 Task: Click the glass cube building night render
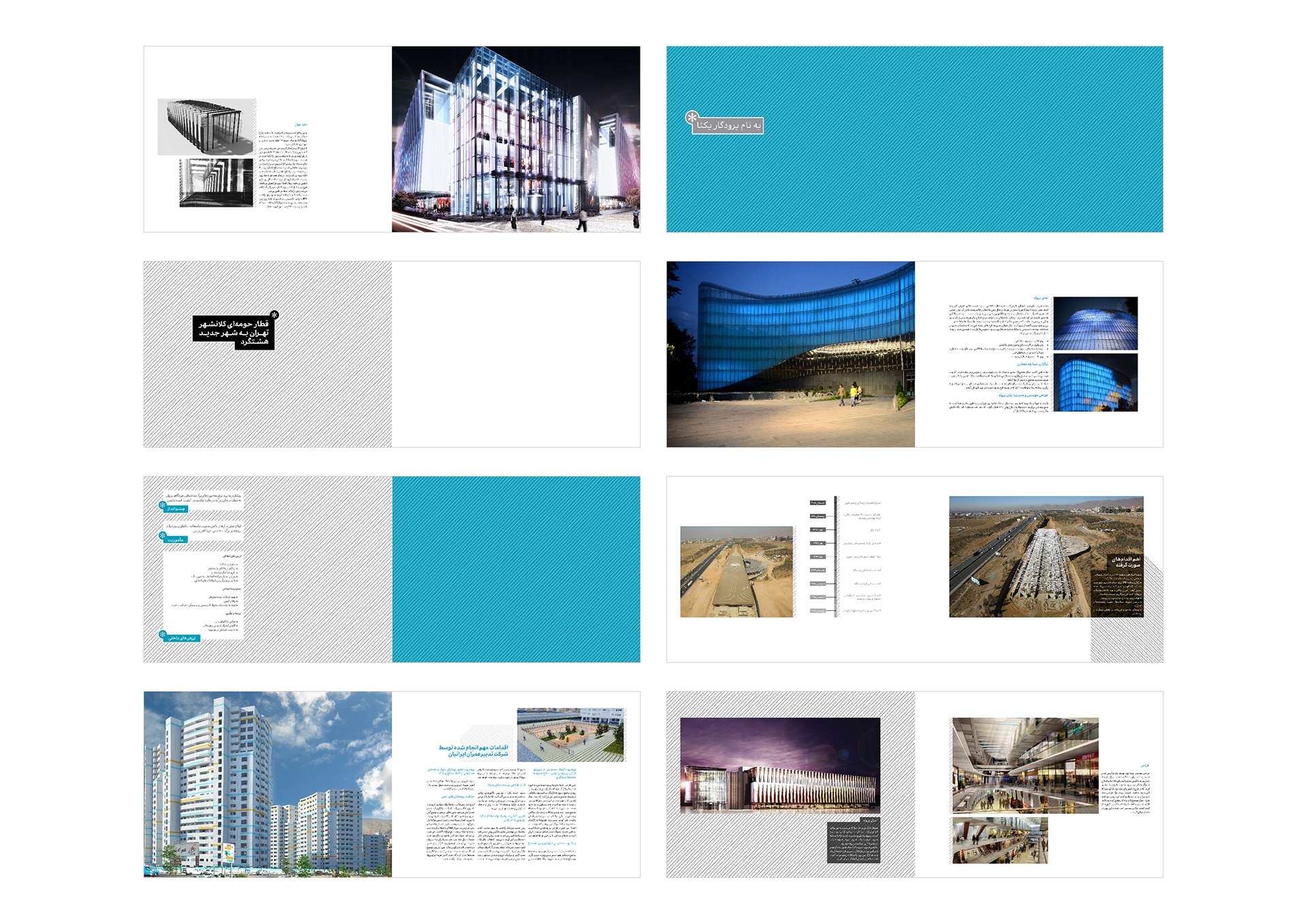coord(515,139)
